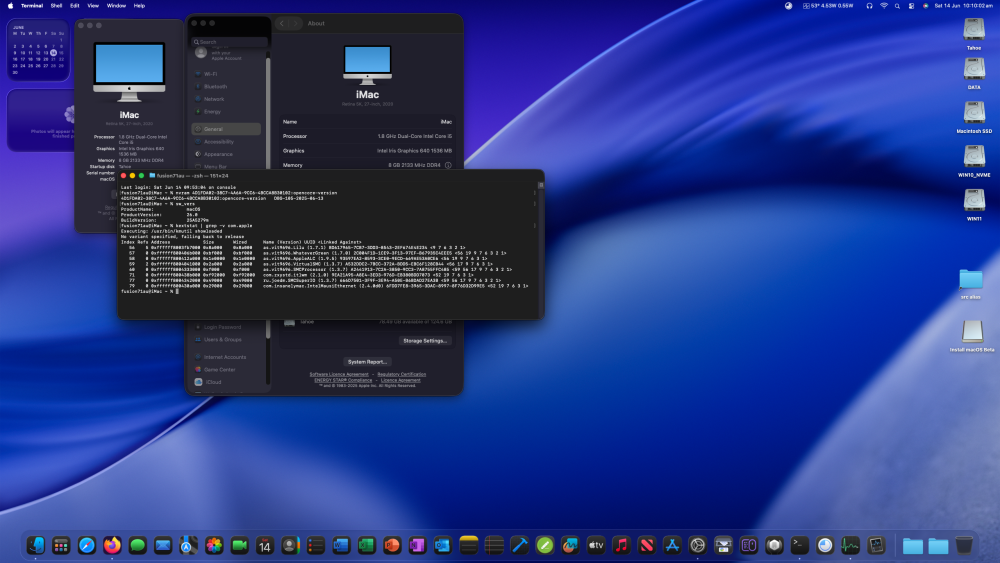Open Calendar showing 14 in Dock
This screenshot has height=563, width=1000.
point(265,545)
